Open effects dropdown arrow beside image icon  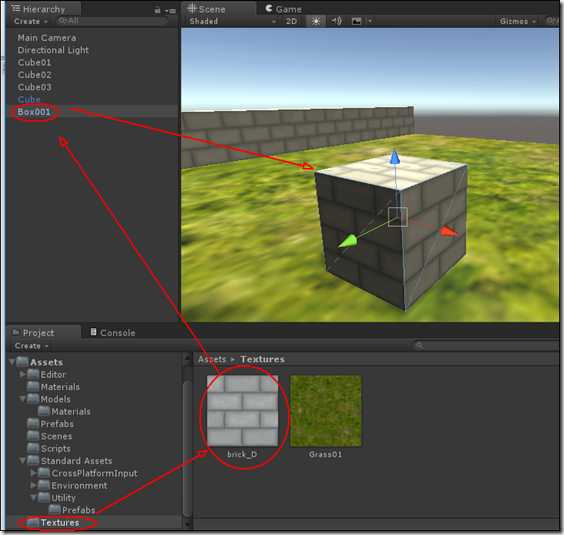370,21
